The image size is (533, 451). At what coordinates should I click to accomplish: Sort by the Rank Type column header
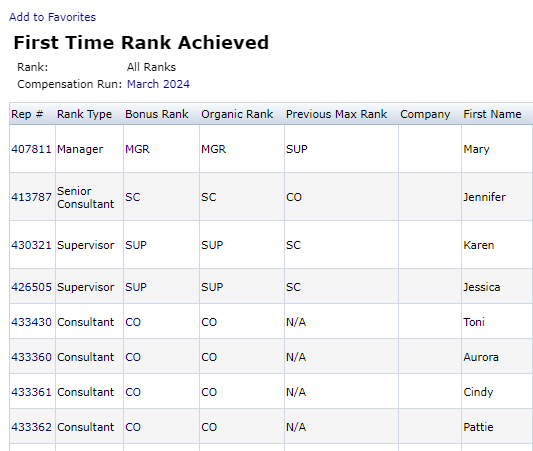84,114
